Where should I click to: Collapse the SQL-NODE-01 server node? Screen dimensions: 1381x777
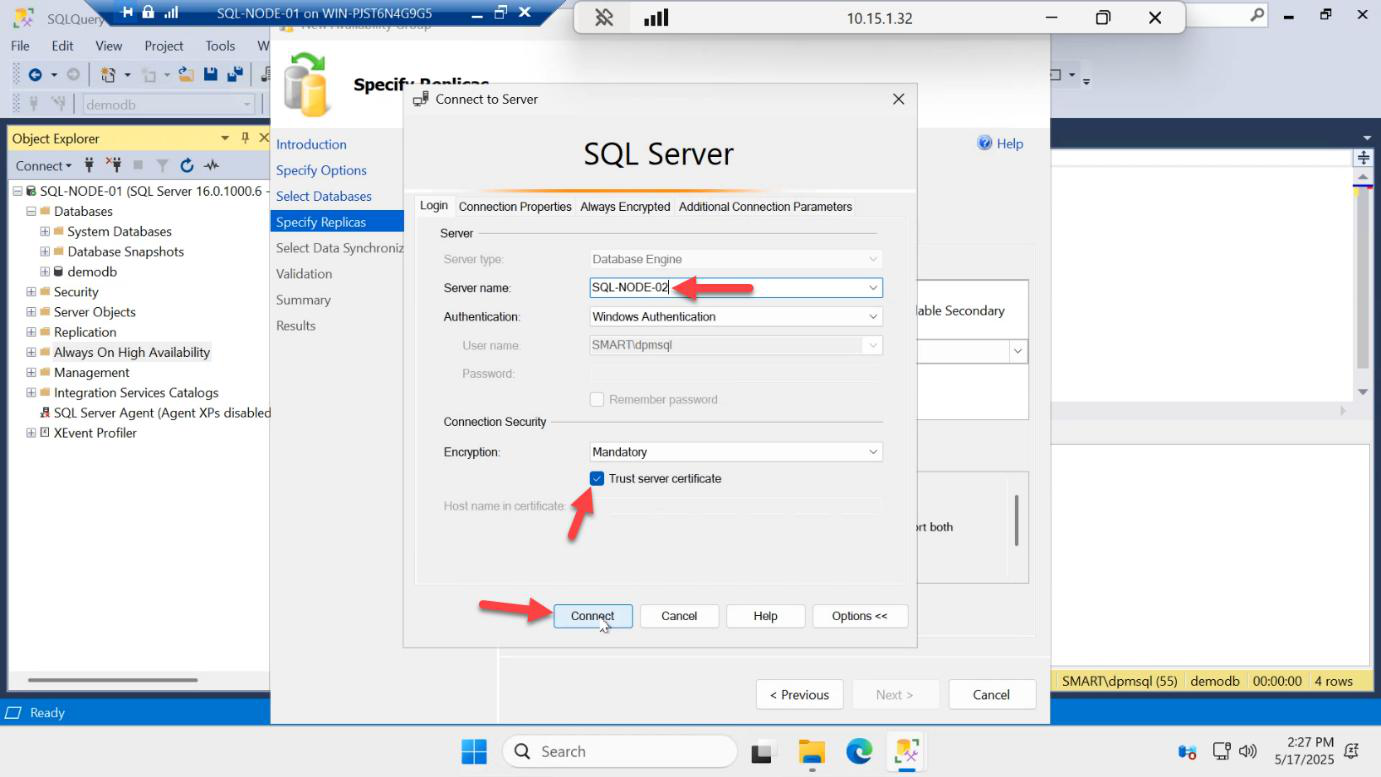click(18, 191)
